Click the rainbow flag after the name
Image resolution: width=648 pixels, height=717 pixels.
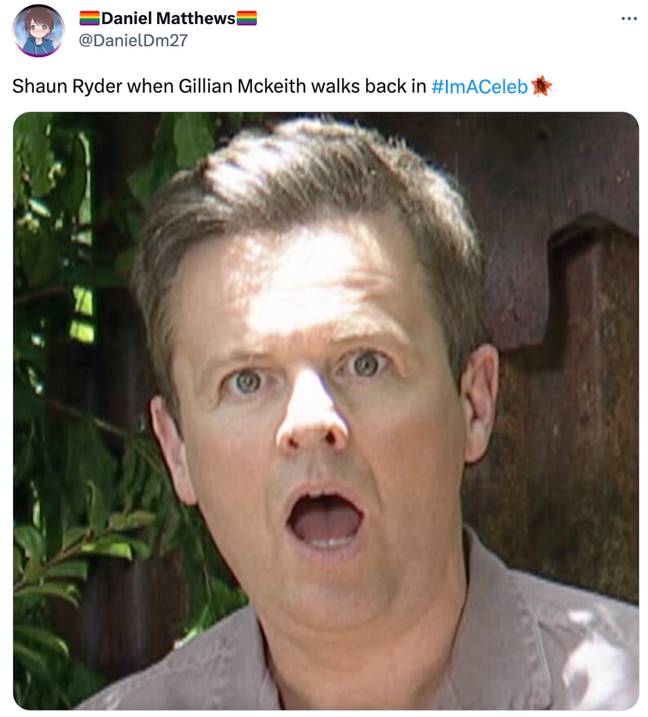[246, 18]
